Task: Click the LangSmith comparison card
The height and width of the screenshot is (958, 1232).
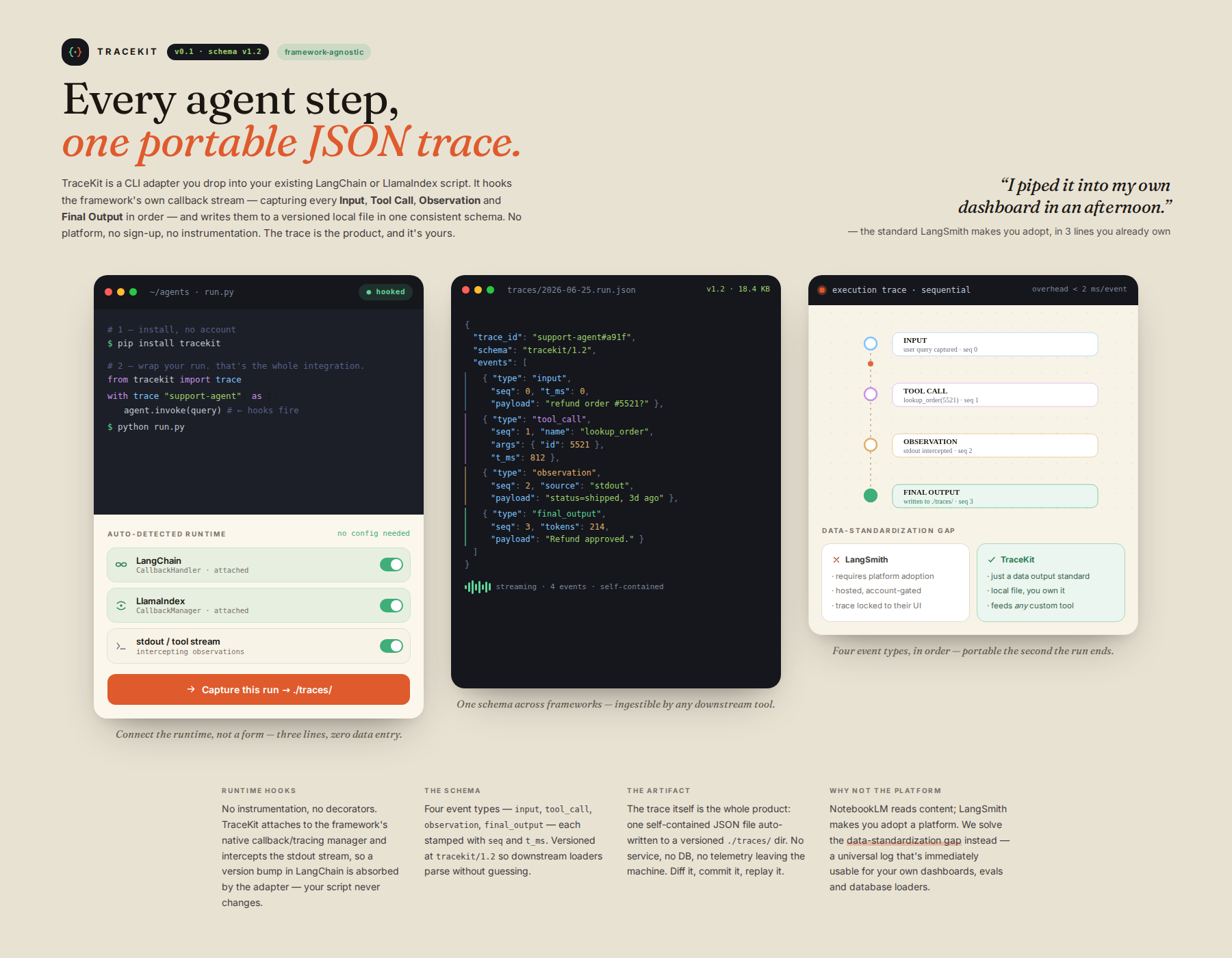Action: tap(895, 582)
